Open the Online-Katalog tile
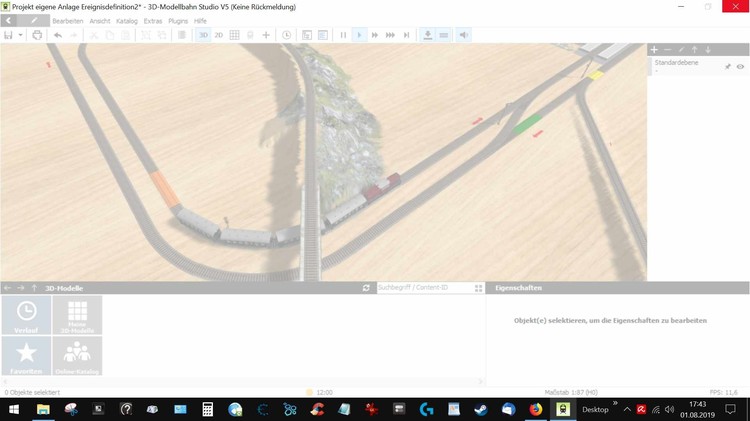Viewport: 750px width, 421px height. point(77,356)
